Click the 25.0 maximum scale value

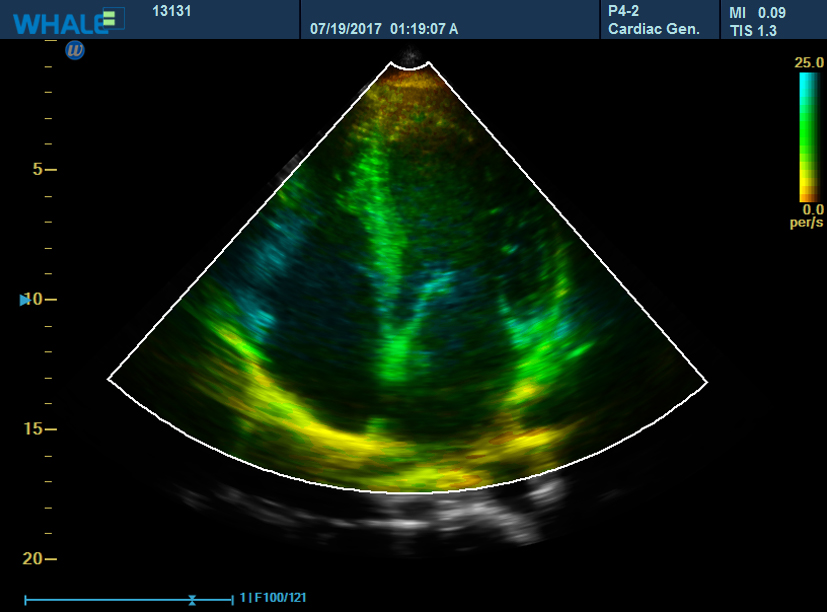[x=808, y=63]
